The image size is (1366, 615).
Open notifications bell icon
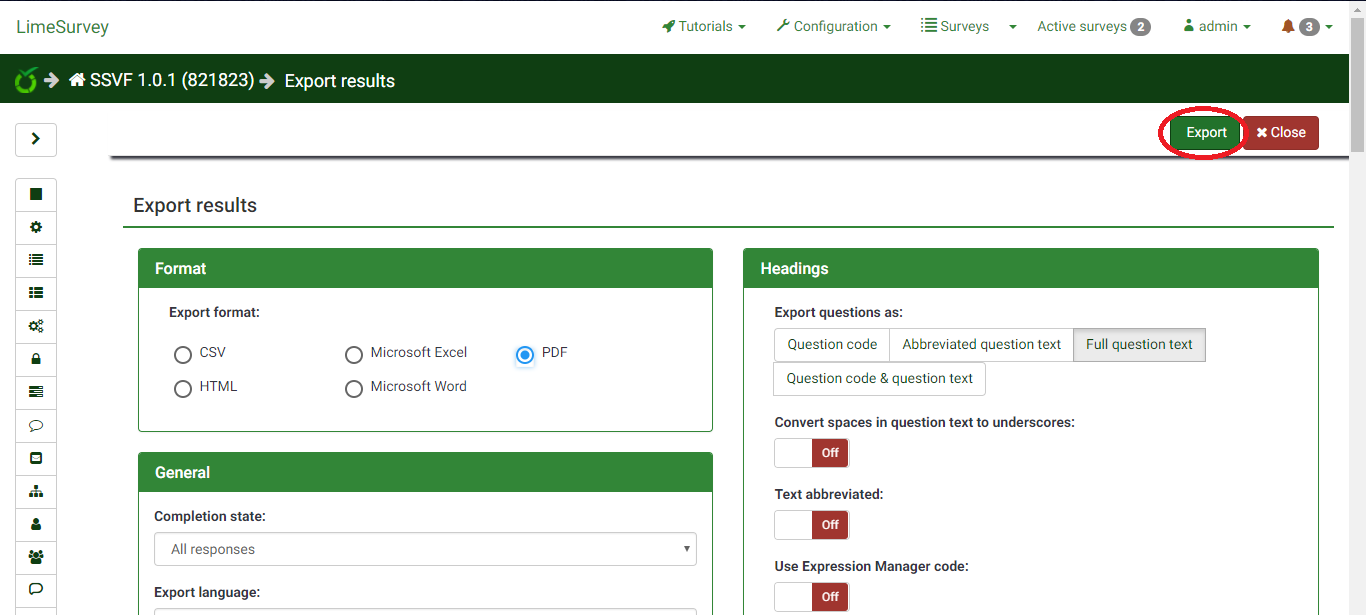[1288, 27]
